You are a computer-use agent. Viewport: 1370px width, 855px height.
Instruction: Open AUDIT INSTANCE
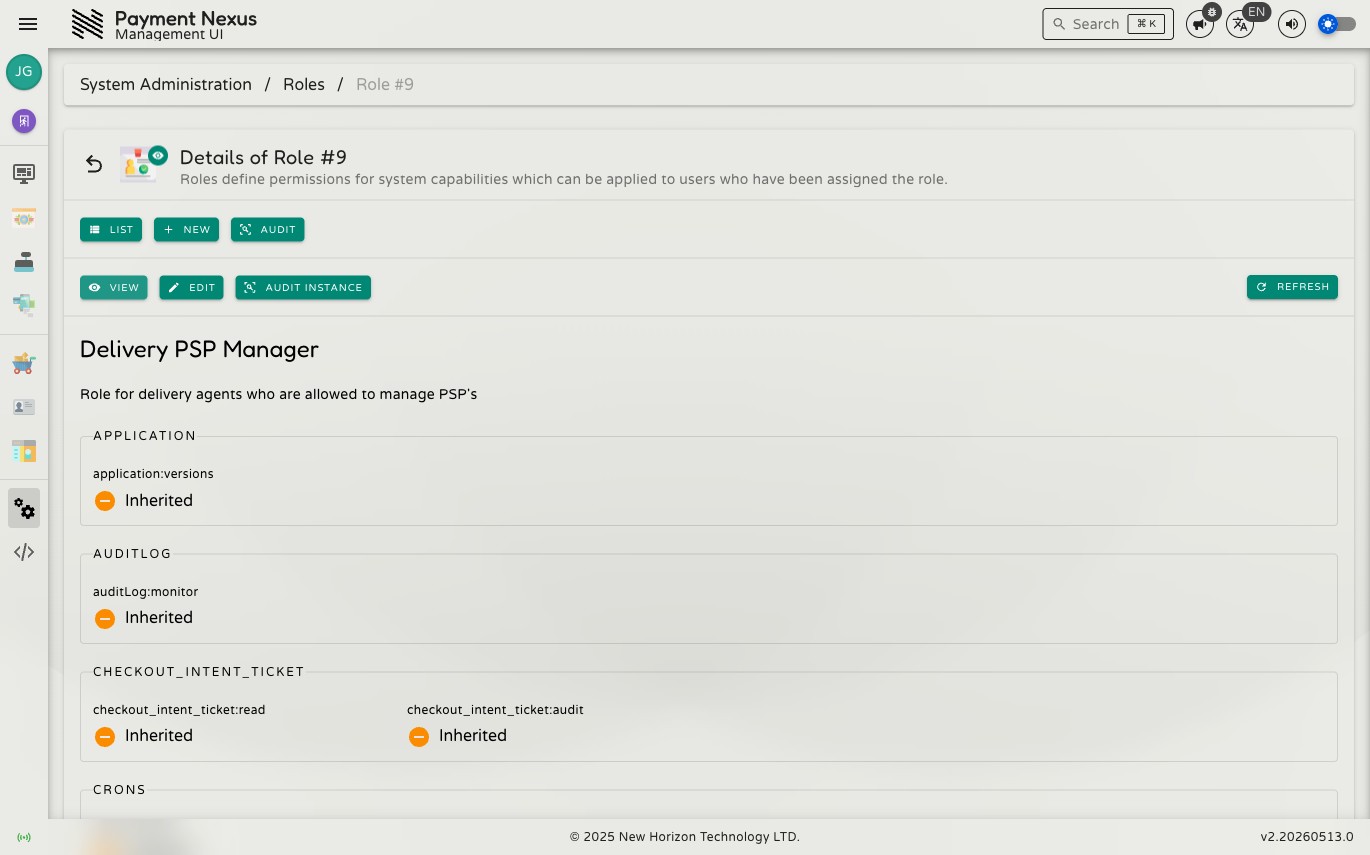pos(303,287)
